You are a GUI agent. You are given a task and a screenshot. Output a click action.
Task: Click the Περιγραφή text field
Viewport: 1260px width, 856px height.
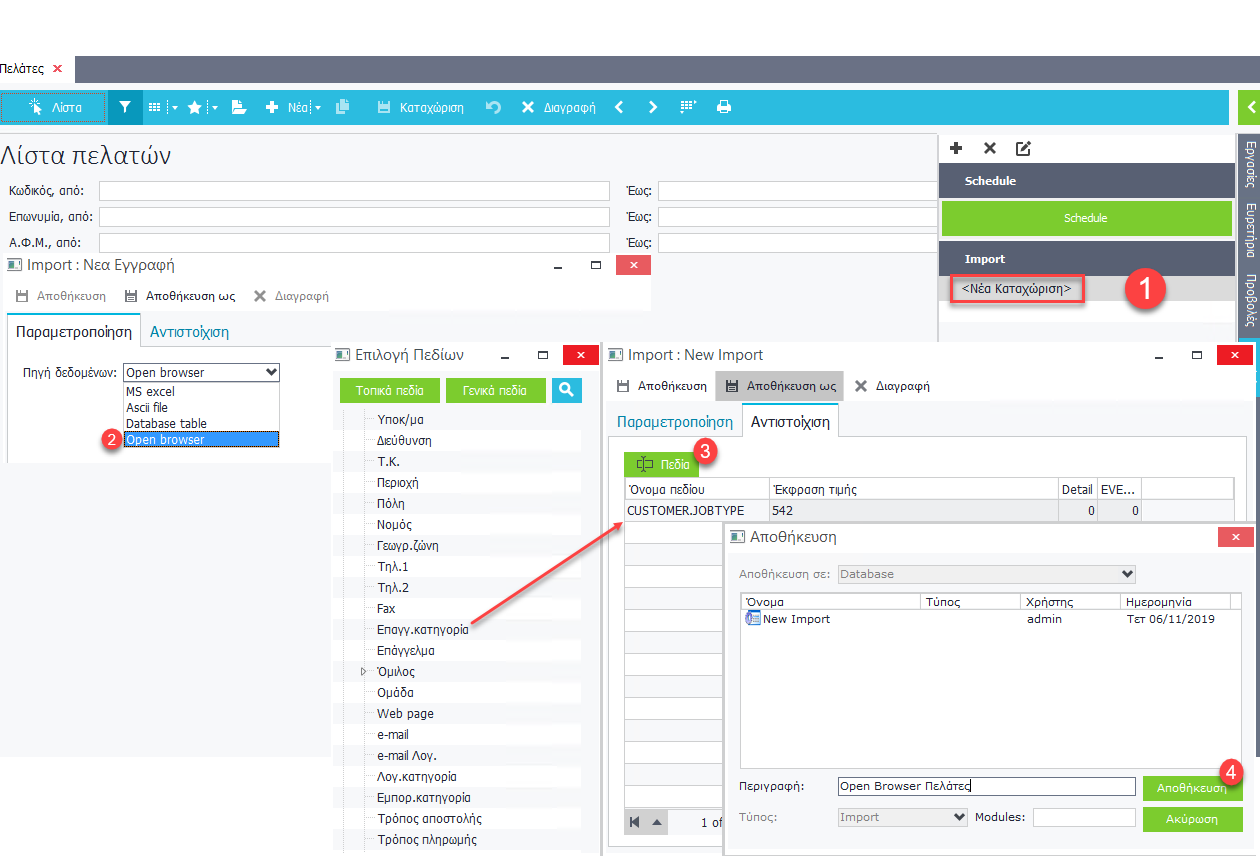coord(986,787)
